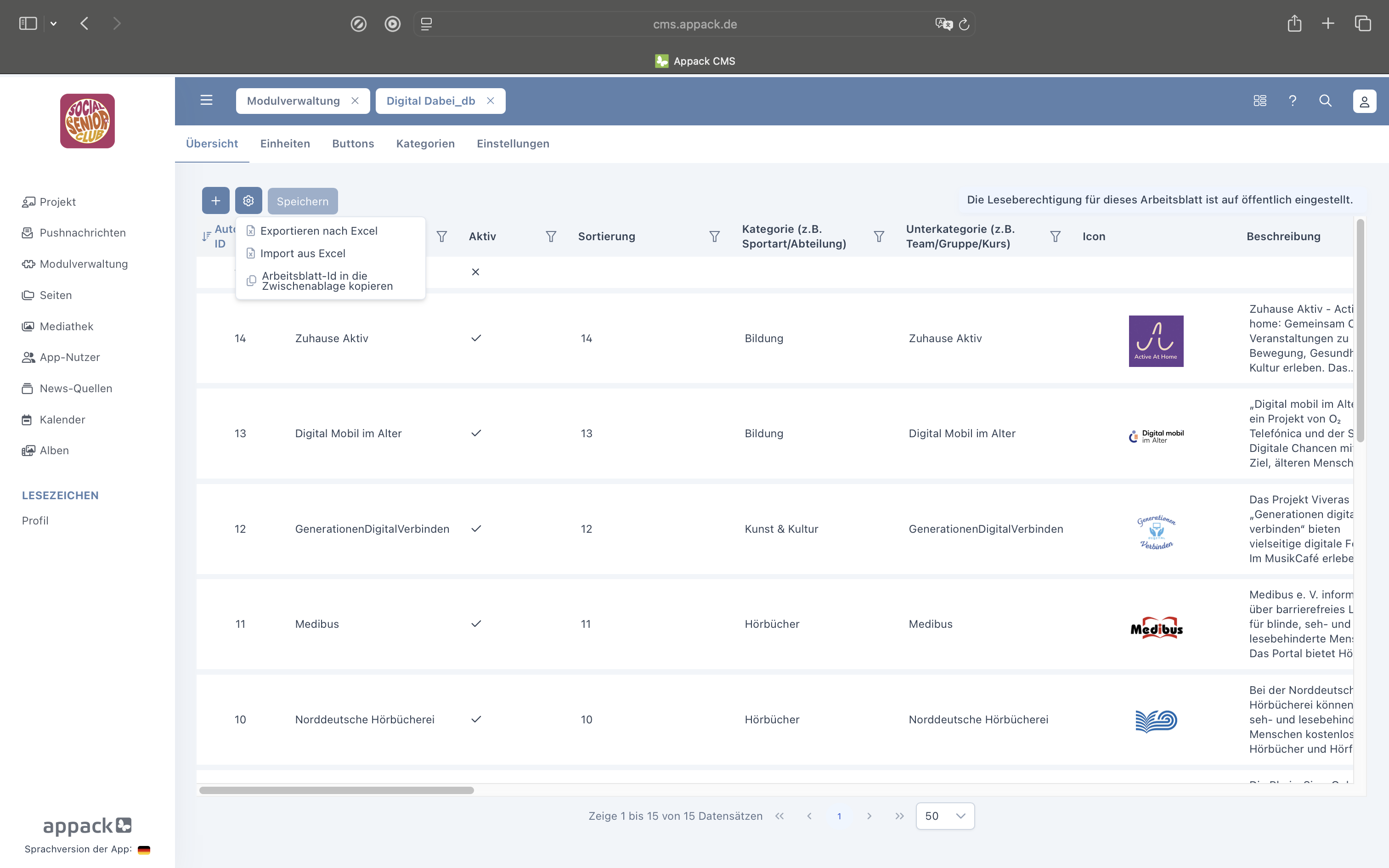The height and width of the screenshot is (868, 1389).
Task: Toggle Aktiv checkmark for Norddeutsche Hörbücherei
Action: coord(476,719)
